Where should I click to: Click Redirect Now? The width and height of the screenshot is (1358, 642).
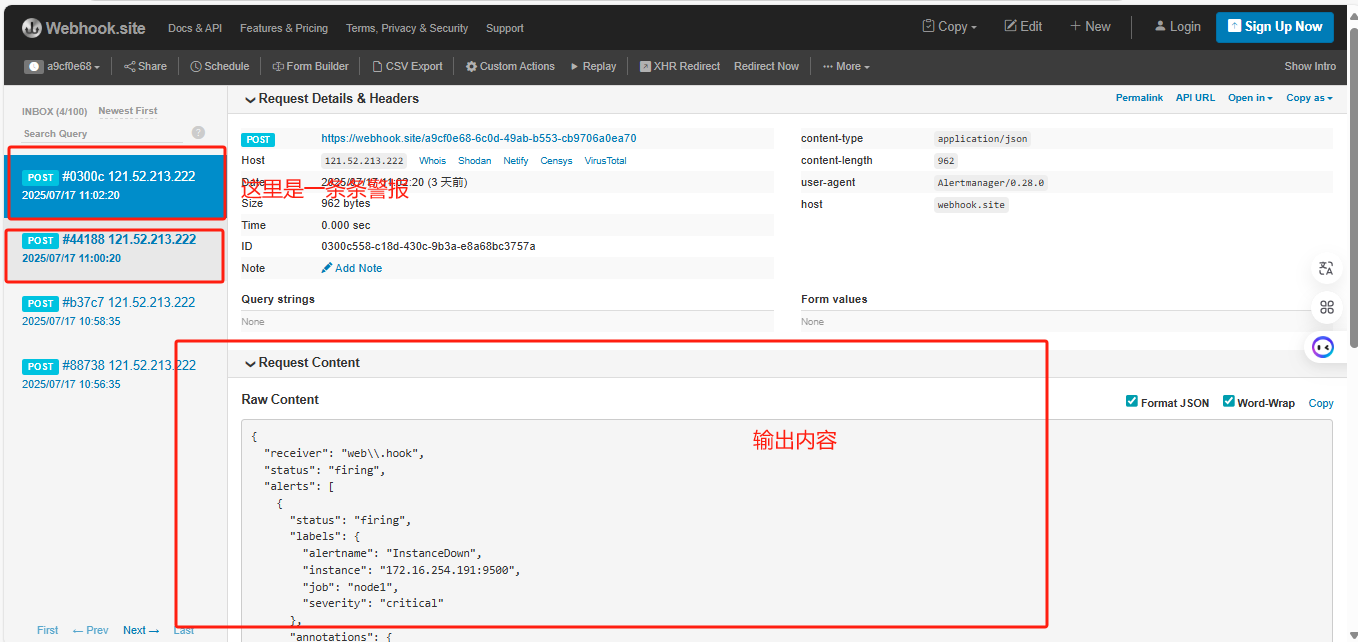[x=766, y=67]
